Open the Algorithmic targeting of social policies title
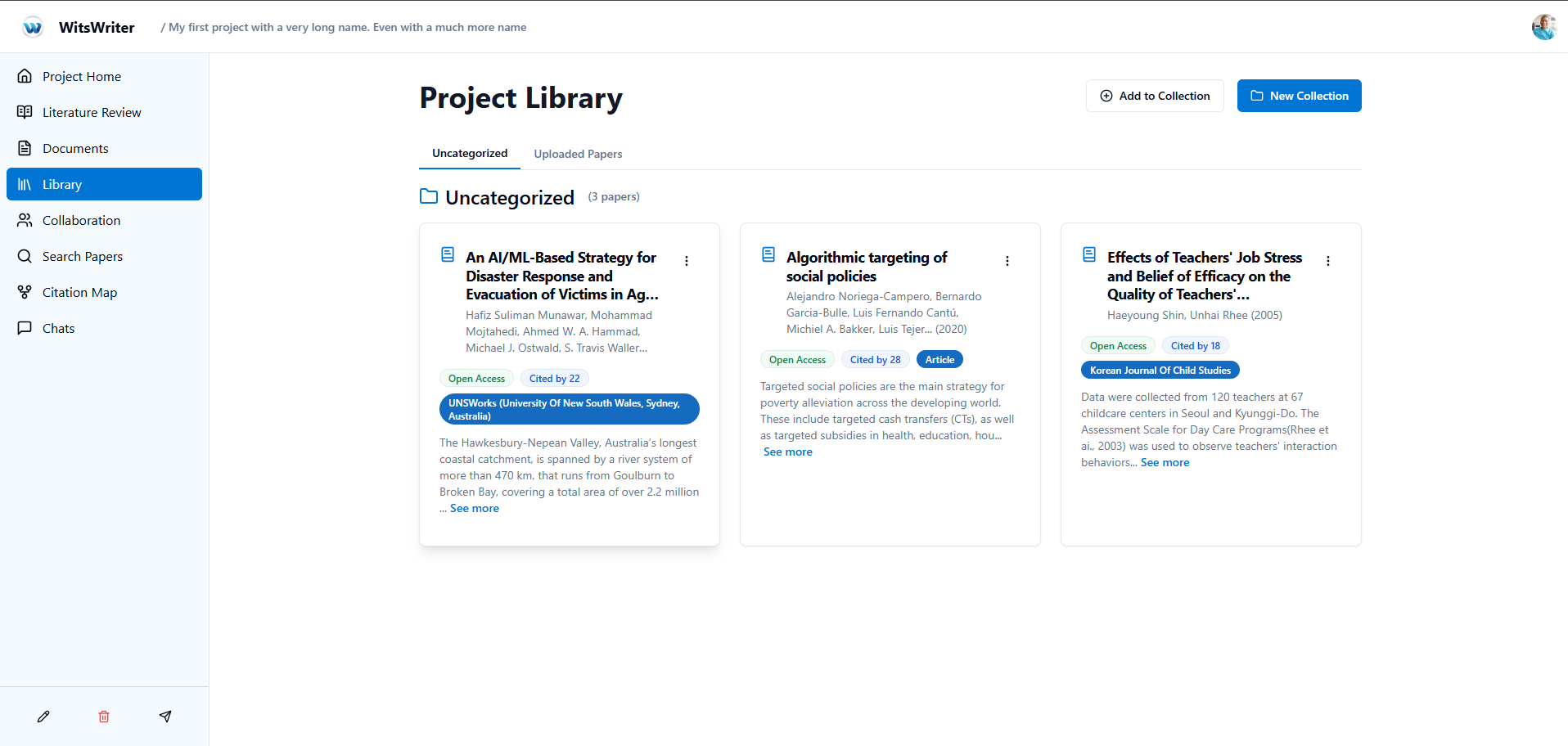This screenshot has width=1568, height=746. 867,267
